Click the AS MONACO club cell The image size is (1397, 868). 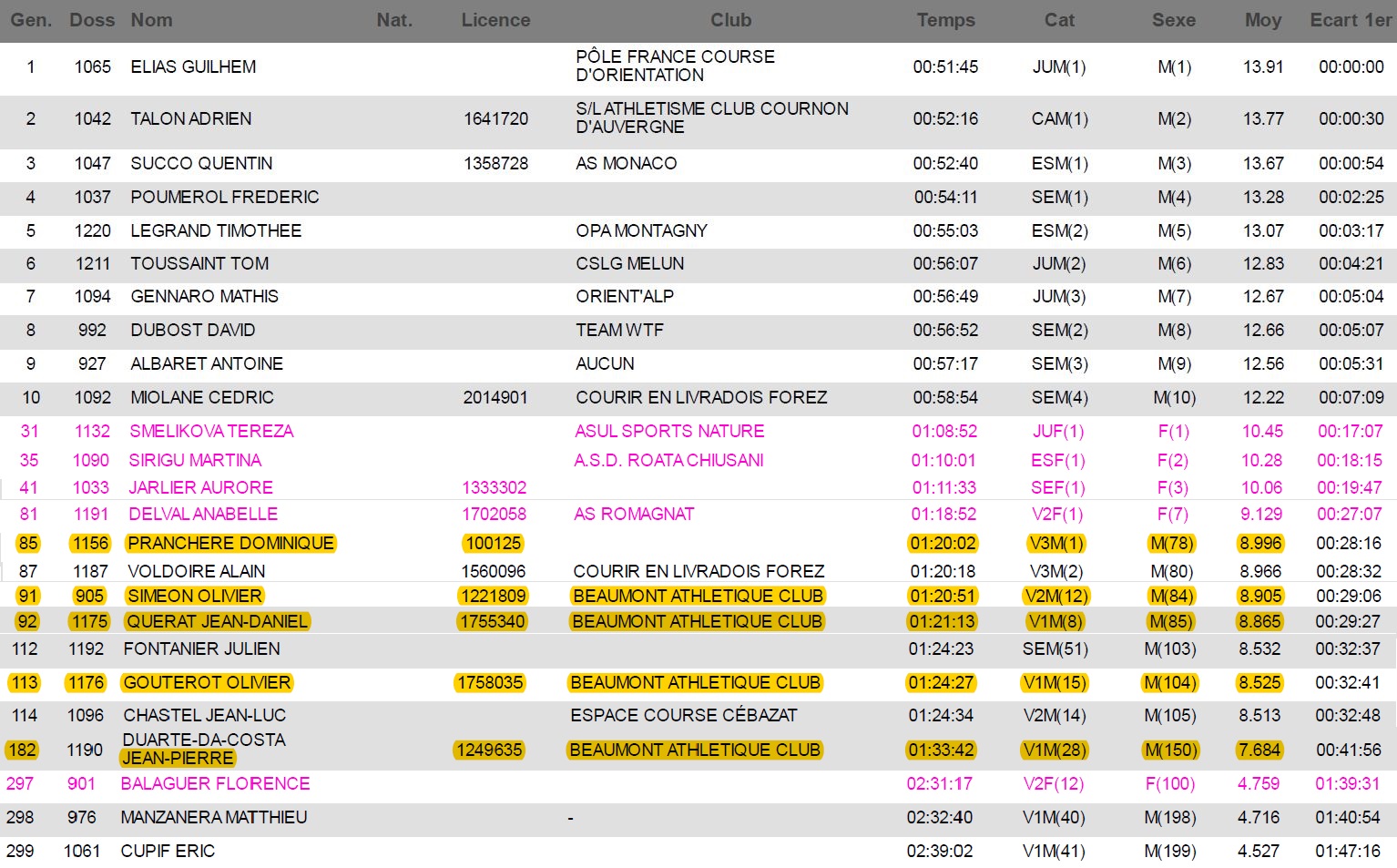[627, 163]
